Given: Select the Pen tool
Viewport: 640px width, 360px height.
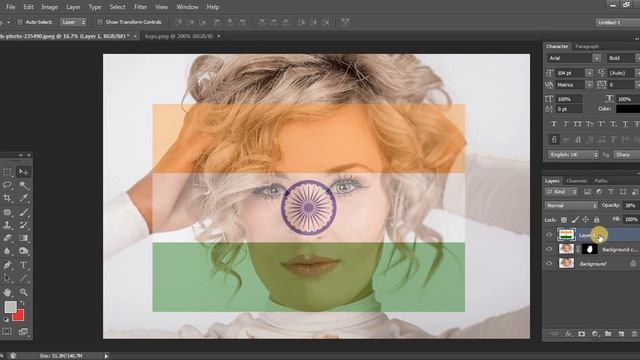Looking at the screenshot, I should point(7,265).
